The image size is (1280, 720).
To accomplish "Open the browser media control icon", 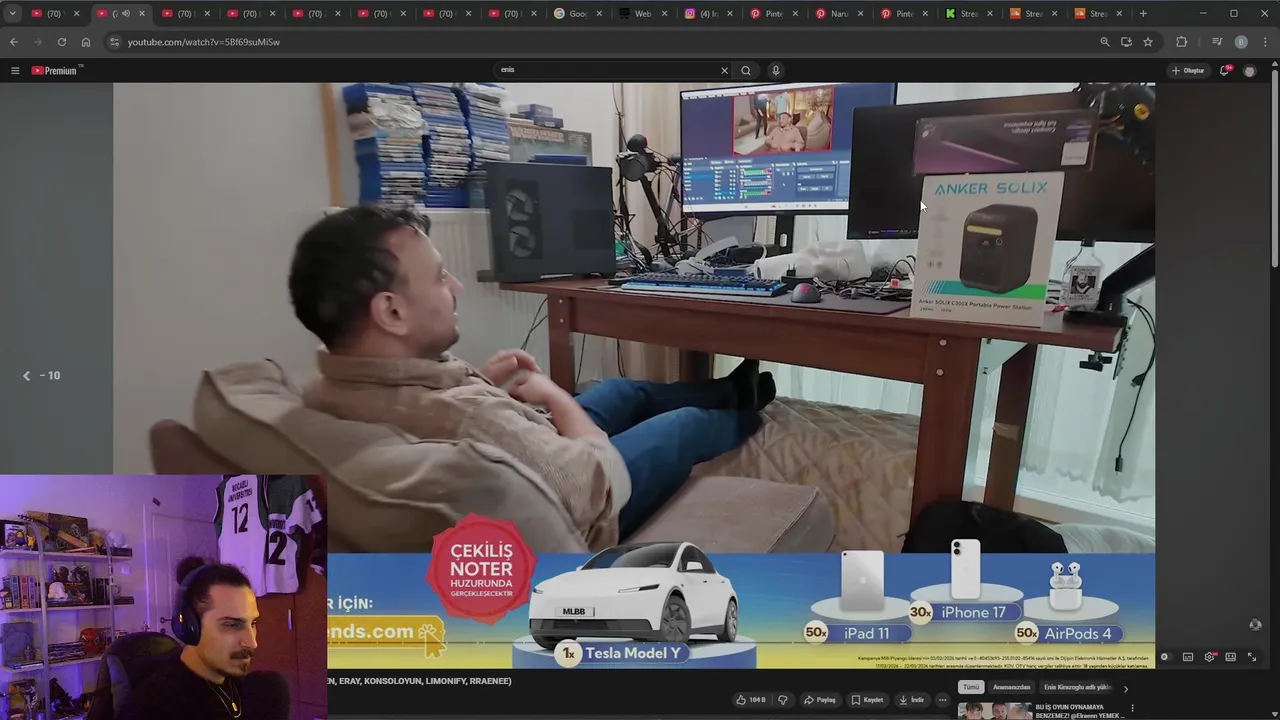I will click(1217, 42).
